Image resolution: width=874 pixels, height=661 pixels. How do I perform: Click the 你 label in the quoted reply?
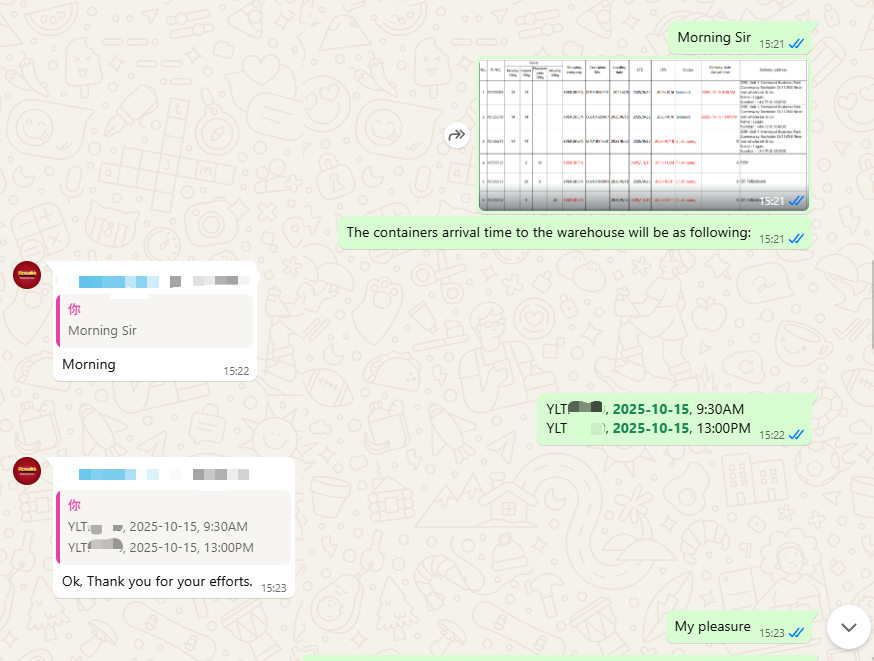[x=73, y=310]
